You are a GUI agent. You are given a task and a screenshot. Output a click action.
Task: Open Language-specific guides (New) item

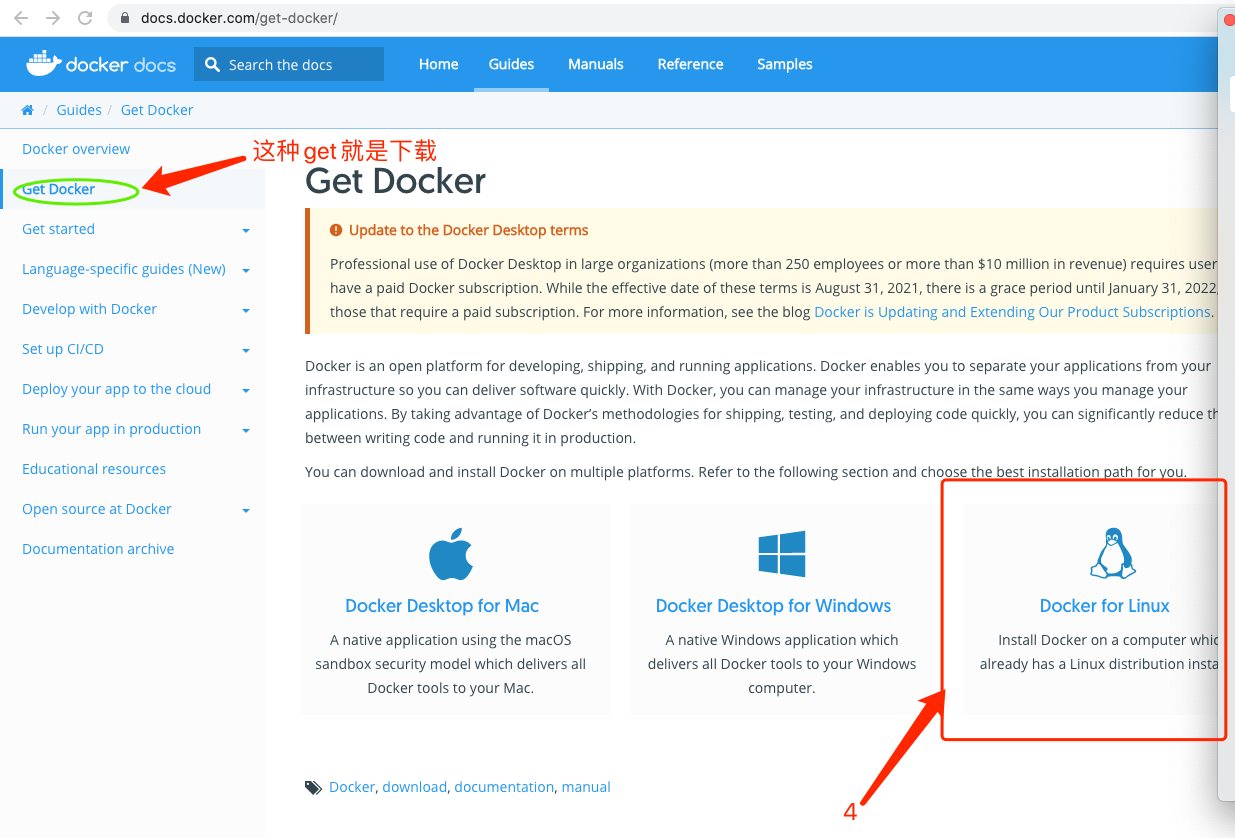(124, 269)
